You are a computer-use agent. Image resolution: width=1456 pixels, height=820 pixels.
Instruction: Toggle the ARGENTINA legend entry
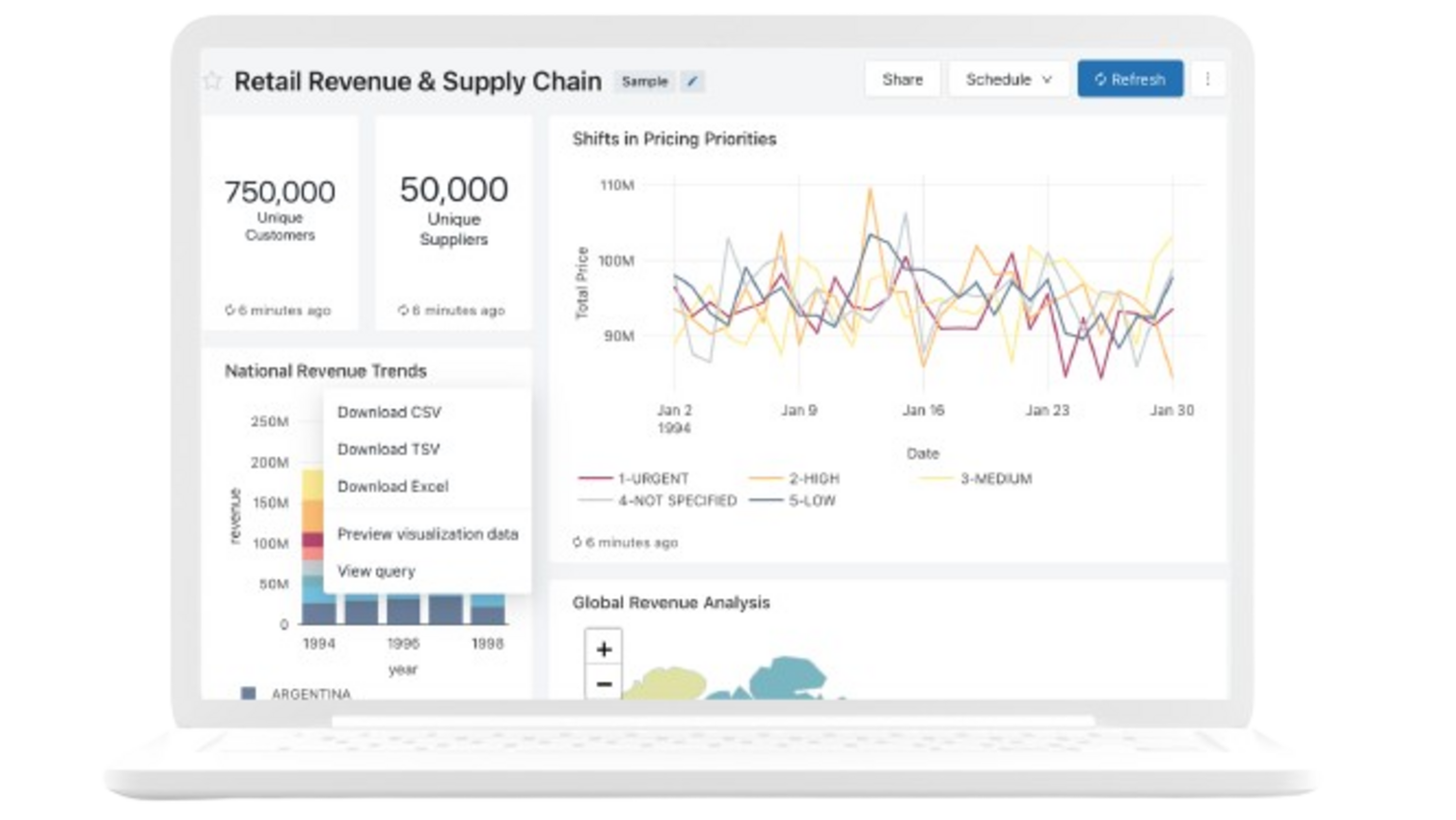(296, 694)
